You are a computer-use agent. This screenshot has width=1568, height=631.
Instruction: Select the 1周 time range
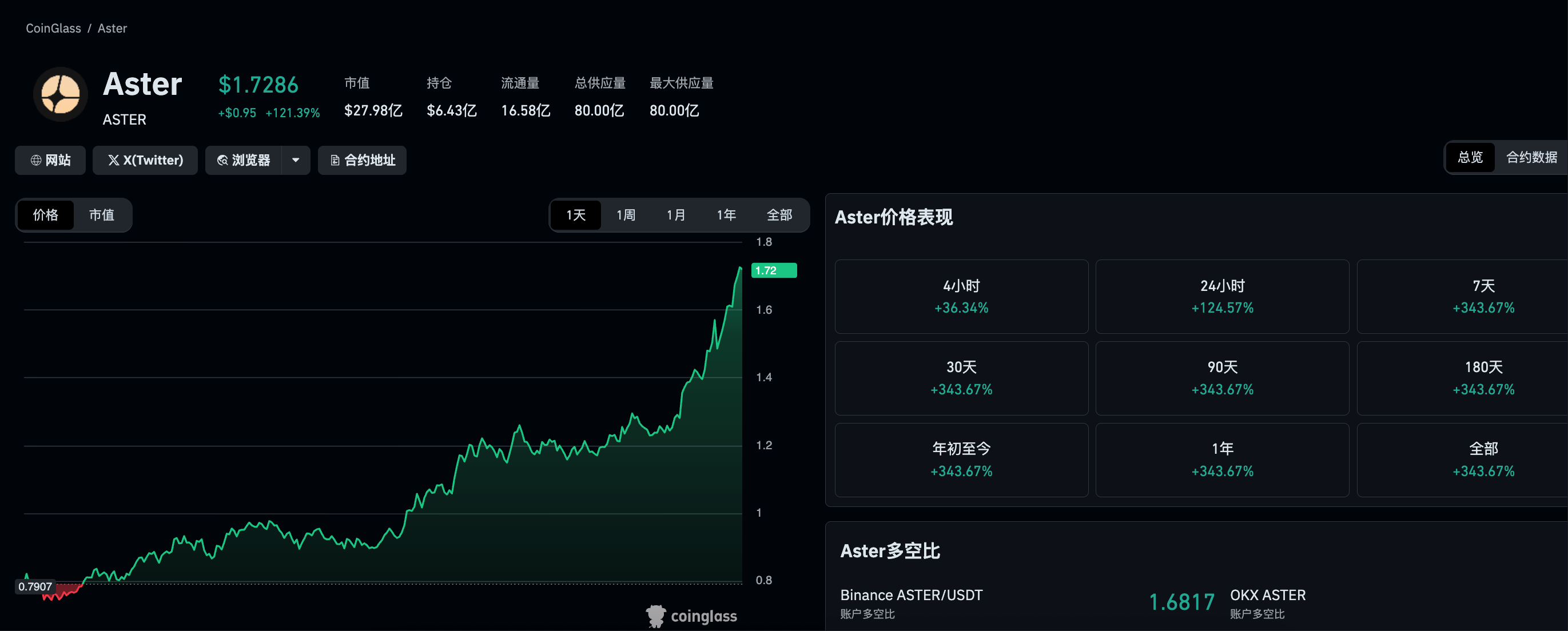click(x=626, y=215)
